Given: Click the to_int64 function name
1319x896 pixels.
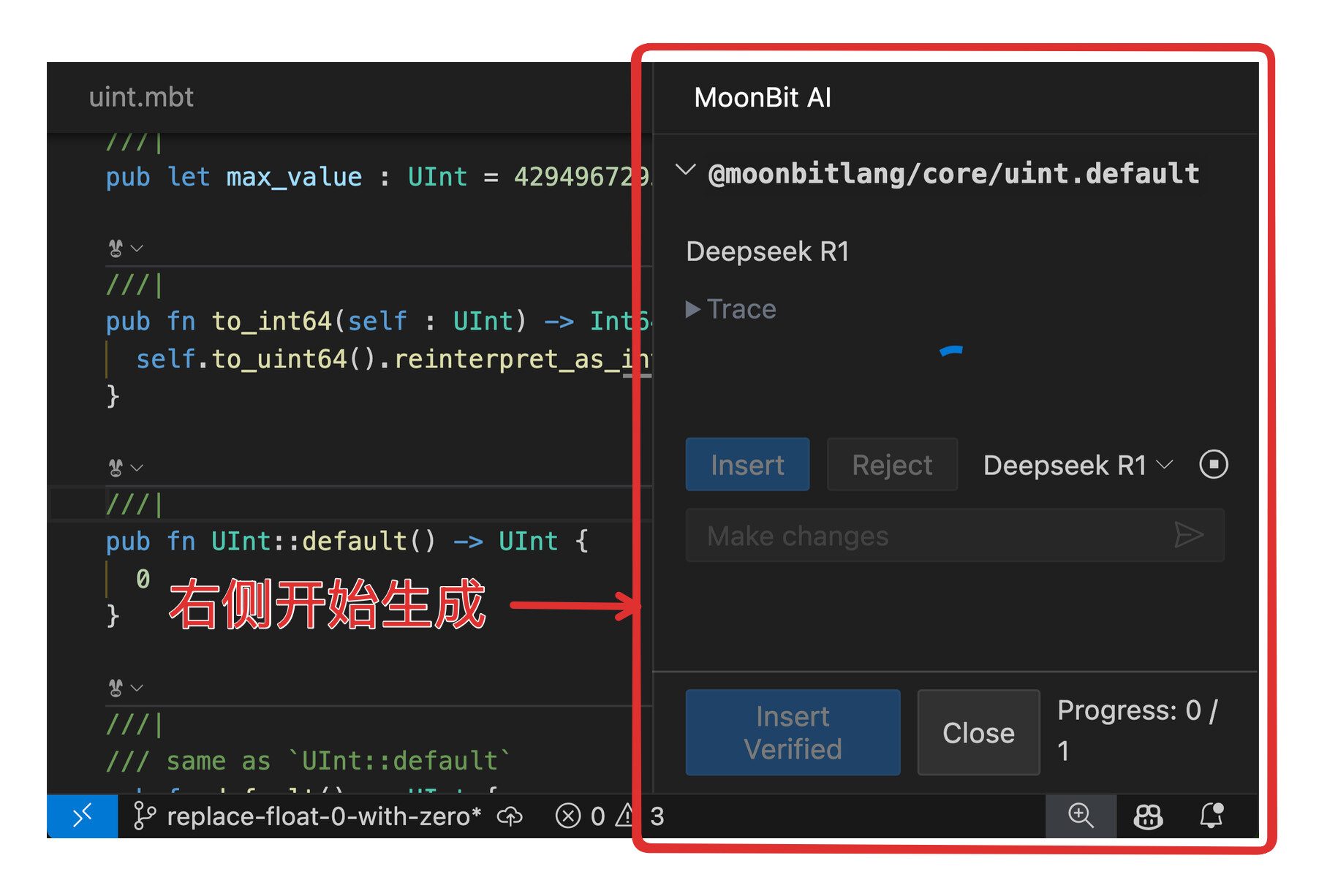Looking at the screenshot, I should pyautogui.click(x=271, y=321).
